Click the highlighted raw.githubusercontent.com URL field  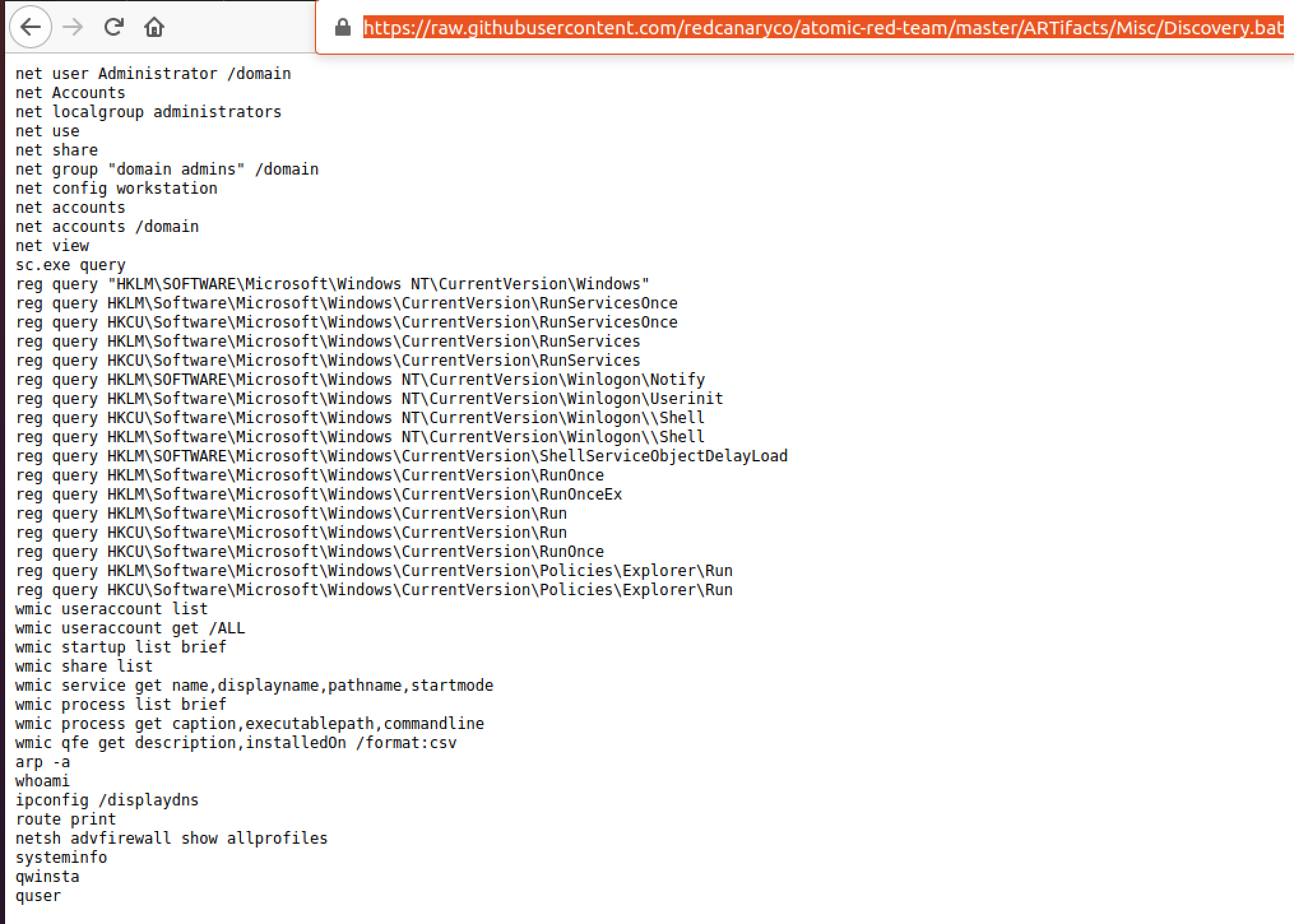click(822, 28)
